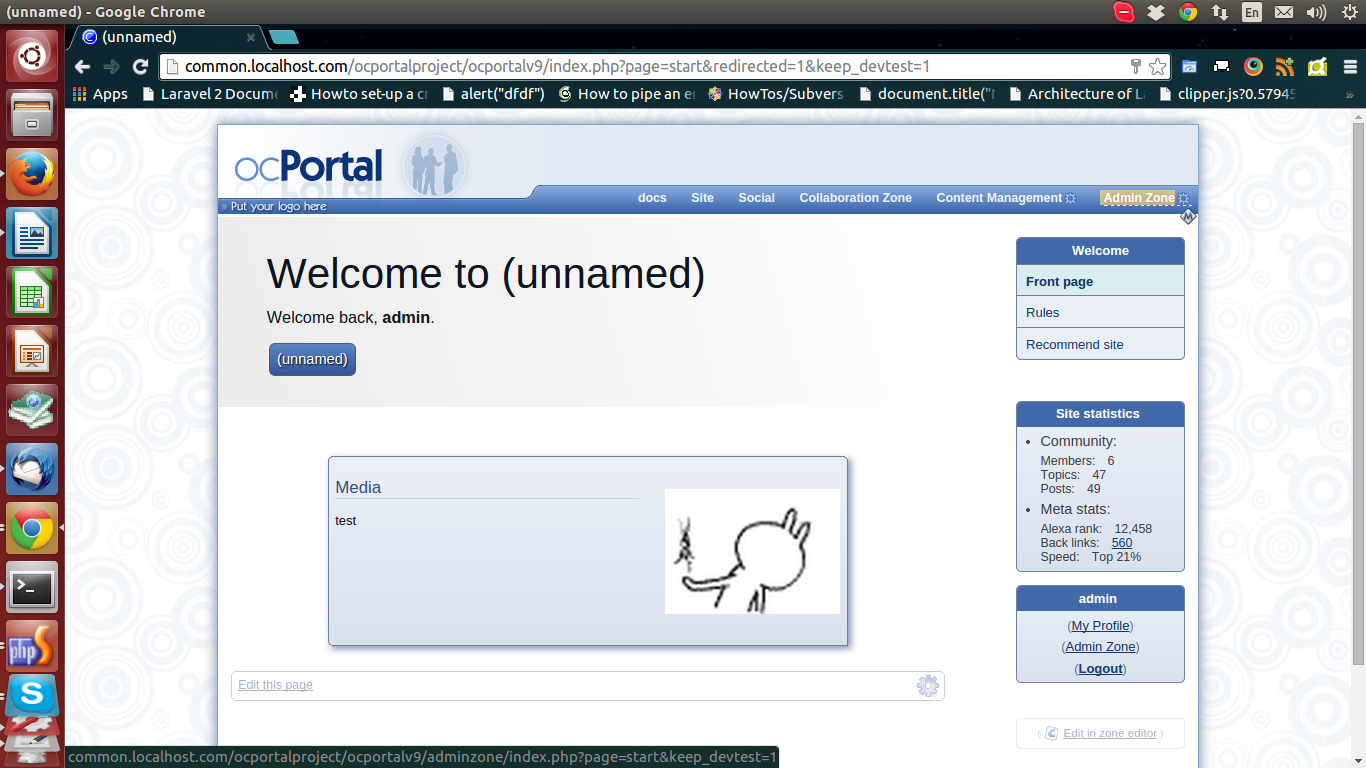The height and width of the screenshot is (768, 1366).
Task: Click the Chrome reload page icon
Action: click(141, 67)
